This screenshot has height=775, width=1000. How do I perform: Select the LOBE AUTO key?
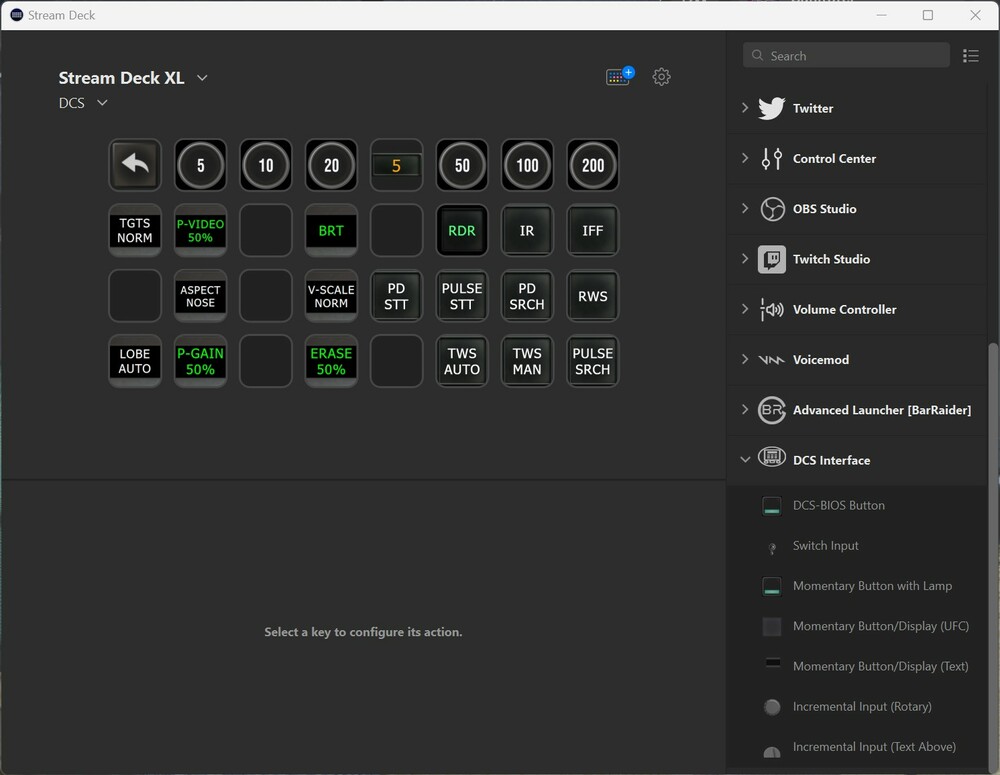point(135,361)
